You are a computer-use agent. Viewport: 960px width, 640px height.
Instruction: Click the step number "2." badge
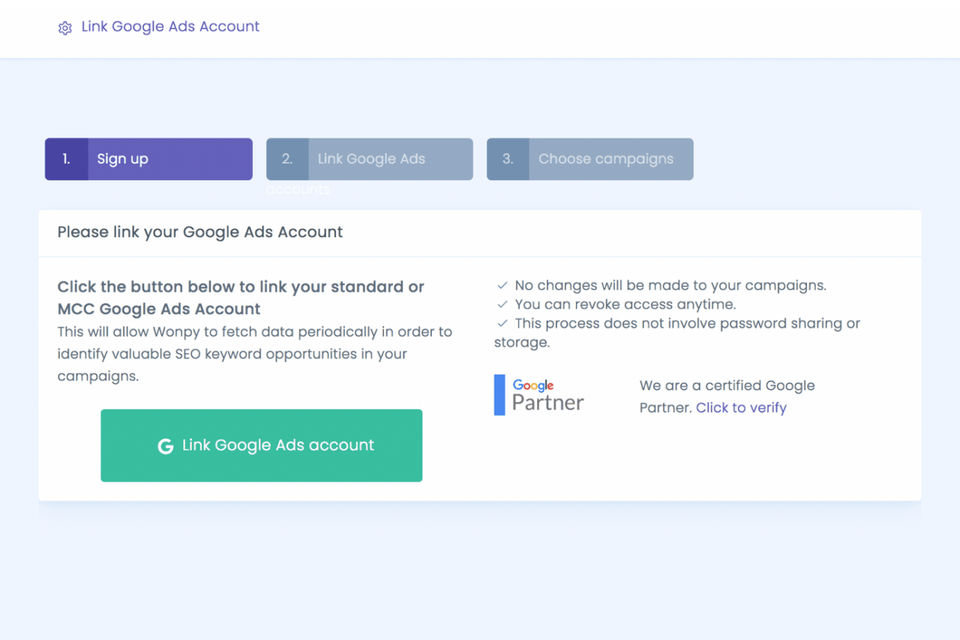tap(287, 159)
